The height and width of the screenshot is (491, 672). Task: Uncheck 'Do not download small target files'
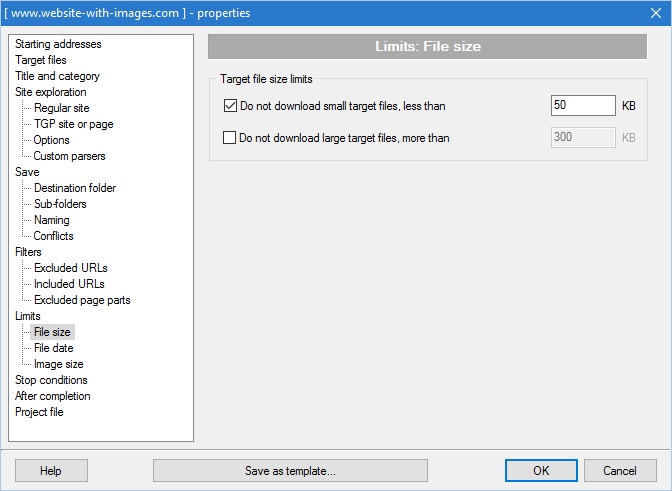pos(230,105)
